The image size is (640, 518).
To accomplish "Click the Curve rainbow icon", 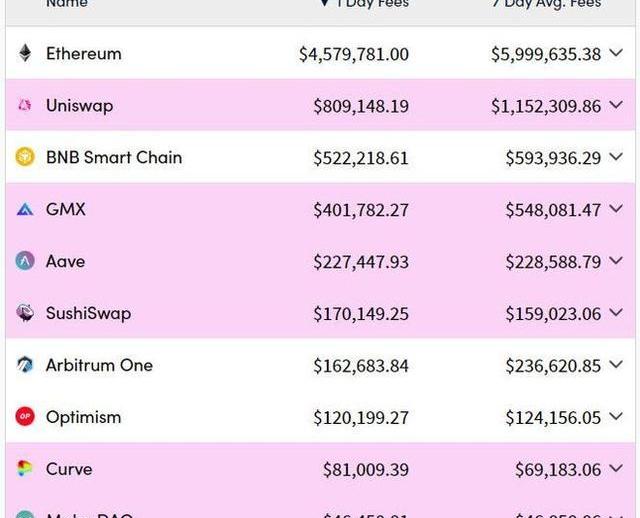I will click(x=25, y=470).
